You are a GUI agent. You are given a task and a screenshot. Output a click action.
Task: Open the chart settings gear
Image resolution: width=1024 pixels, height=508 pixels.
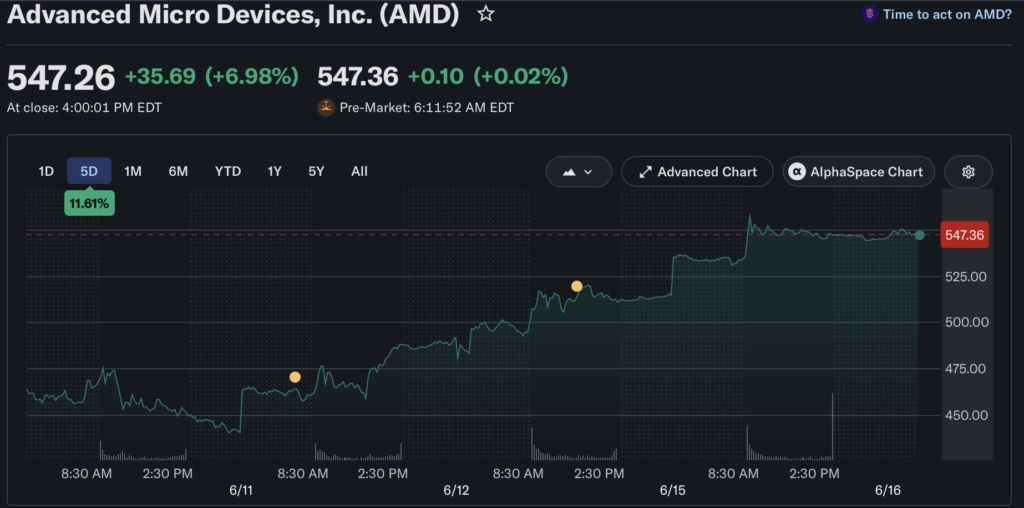[x=968, y=172]
